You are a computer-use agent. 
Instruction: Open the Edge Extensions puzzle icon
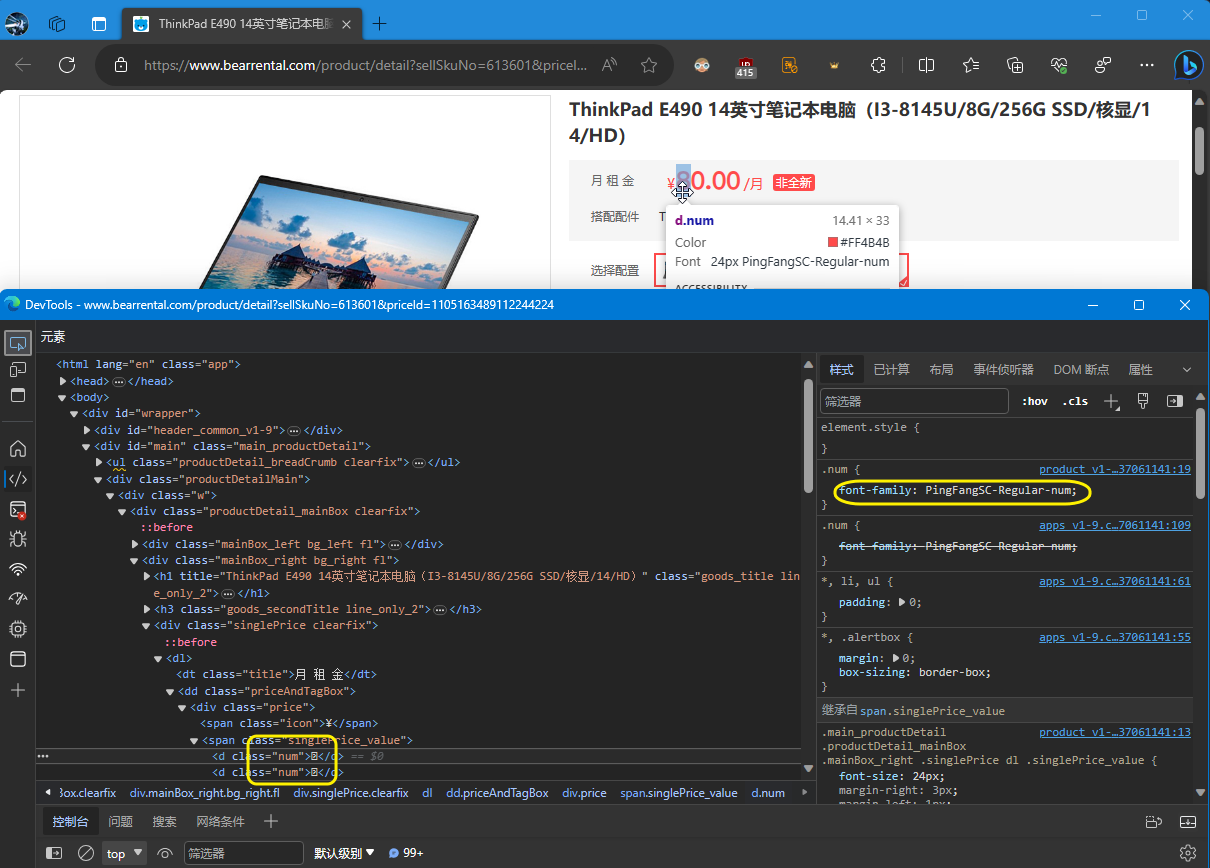pos(878,65)
